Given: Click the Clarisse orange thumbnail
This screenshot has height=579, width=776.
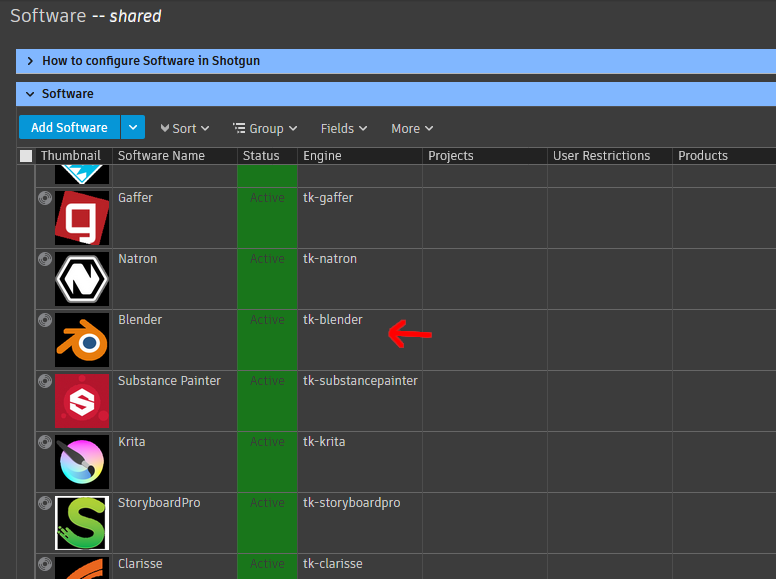Looking at the screenshot, I should pyautogui.click(x=82, y=568).
